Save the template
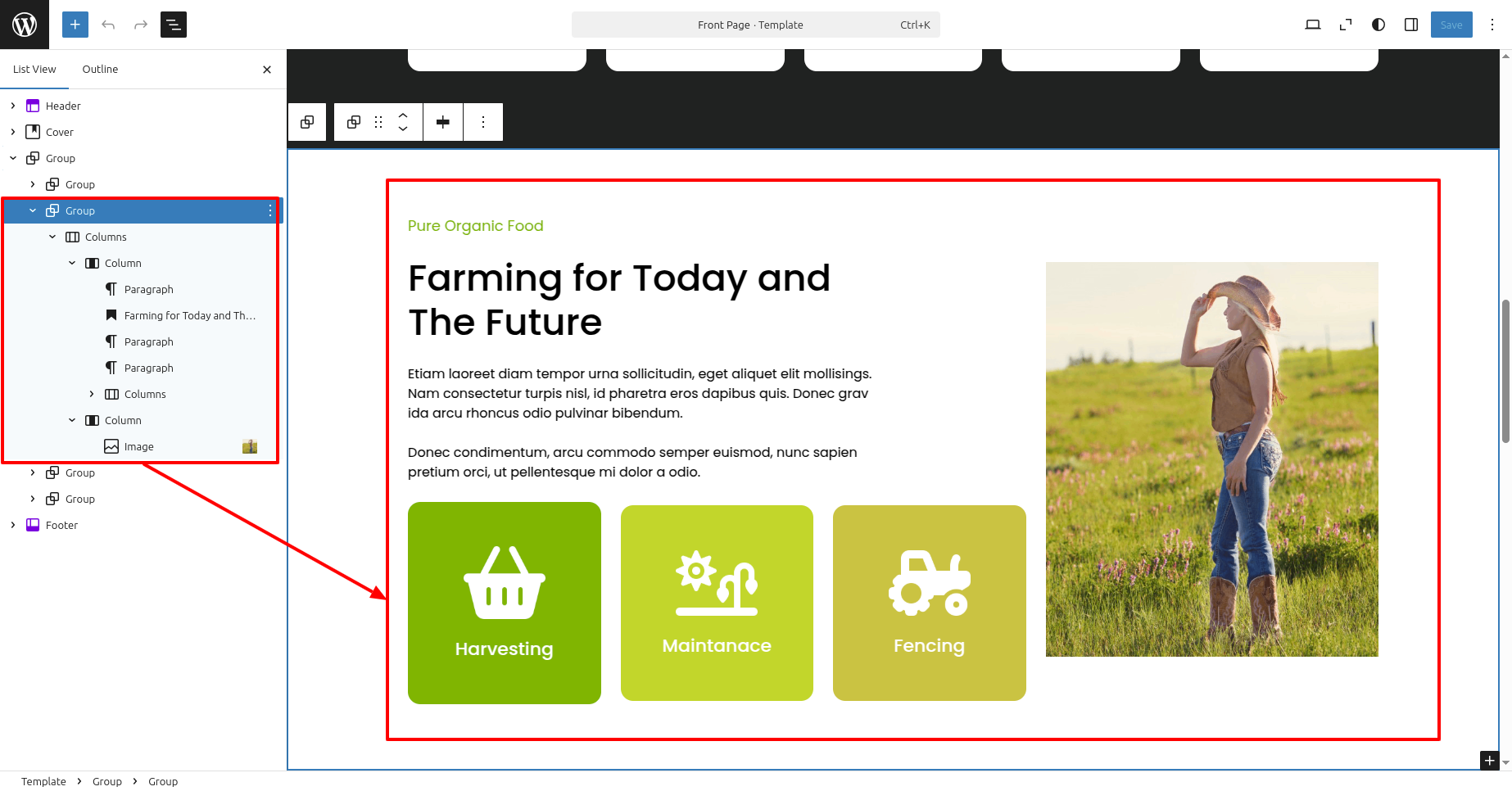This screenshot has height=791, width=1512. coord(1451,25)
